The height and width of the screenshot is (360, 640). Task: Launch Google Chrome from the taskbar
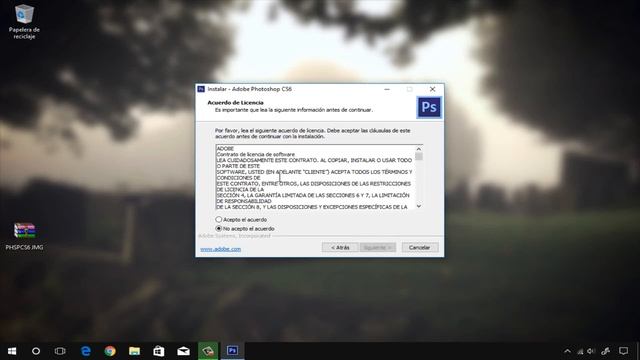coord(110,351)
